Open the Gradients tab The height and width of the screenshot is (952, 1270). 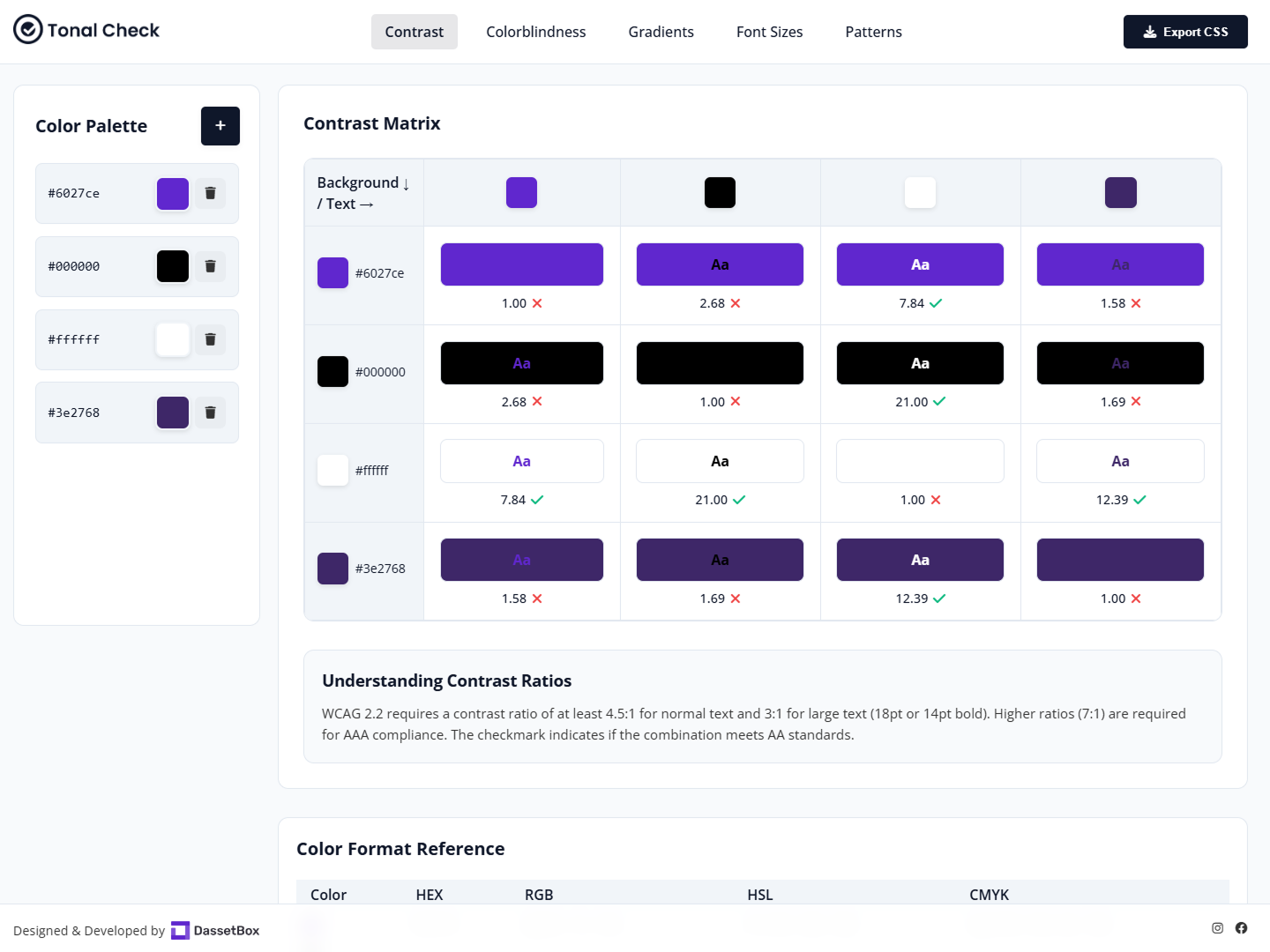[x=661, y=32]
